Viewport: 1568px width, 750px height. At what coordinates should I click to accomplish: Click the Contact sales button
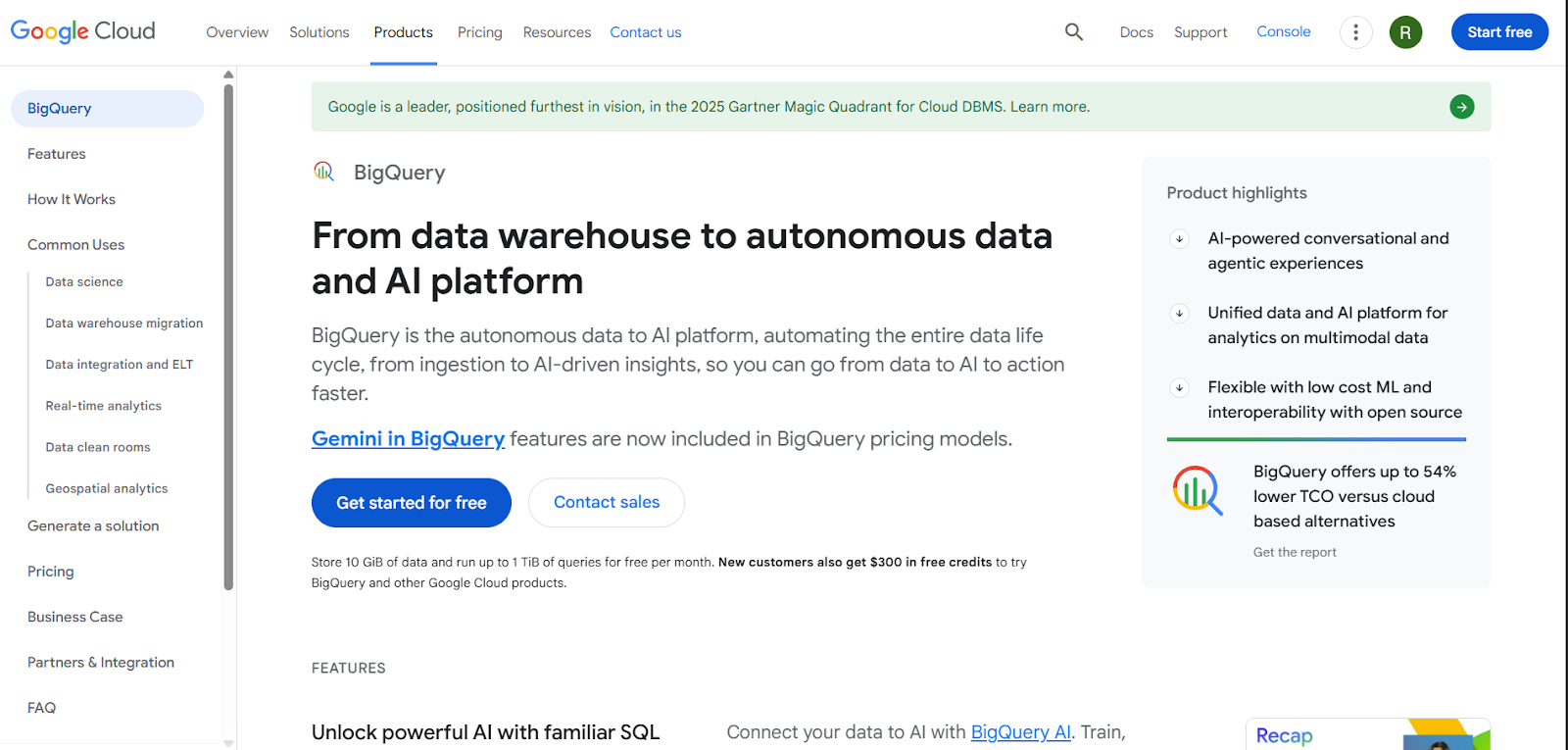pyautogui.click(x=606, y=502)
